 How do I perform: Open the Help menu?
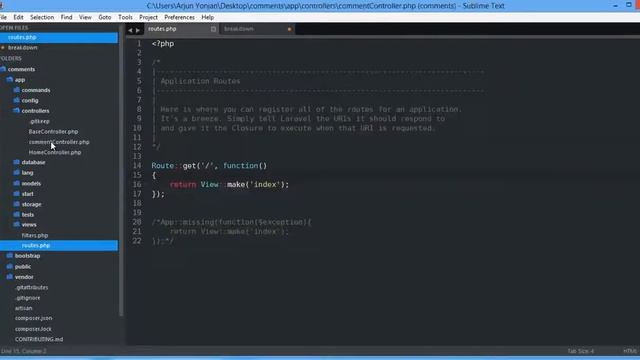coord(207,17)
